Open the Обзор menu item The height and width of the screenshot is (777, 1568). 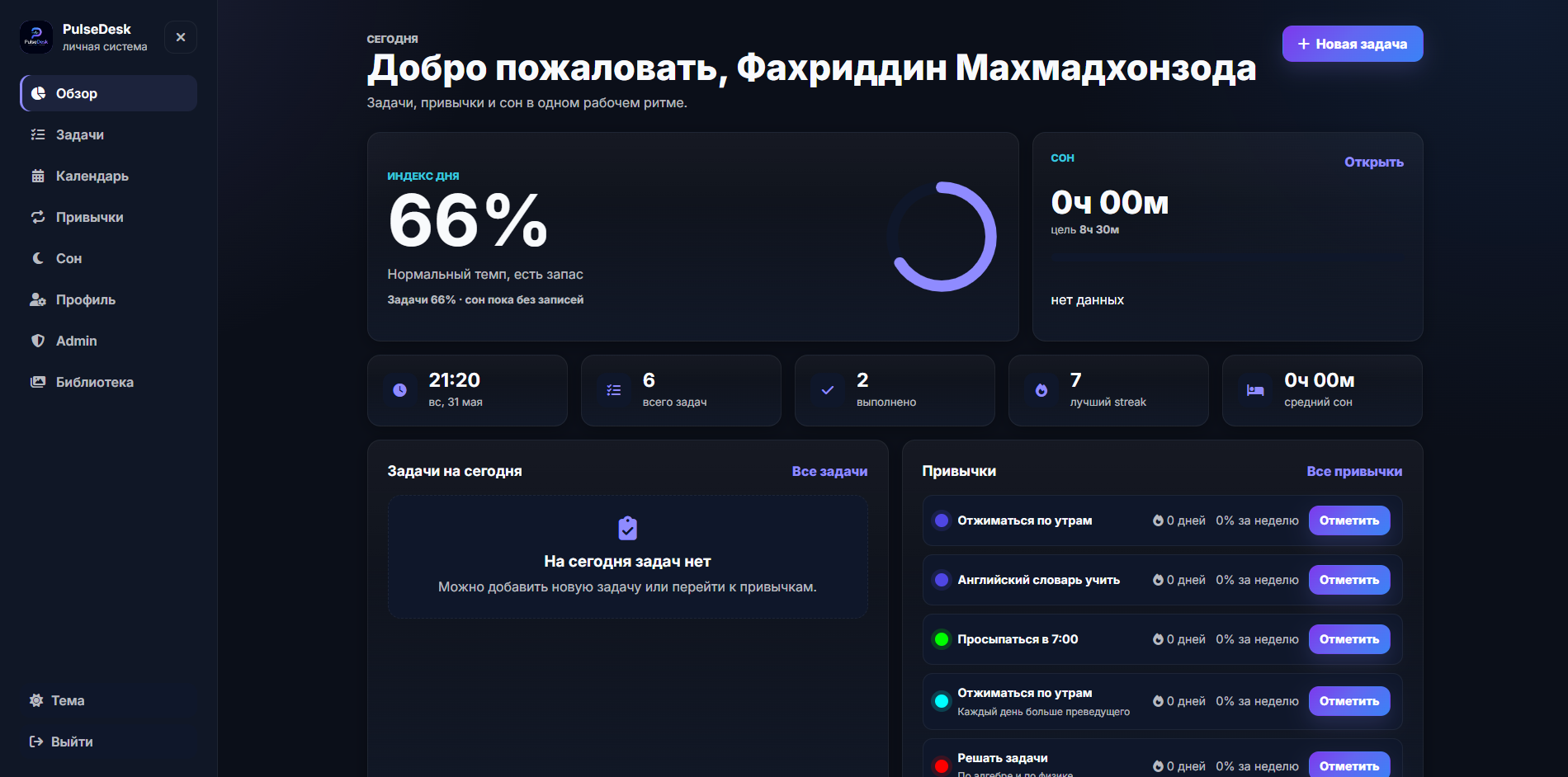click(x=109, y=93)
